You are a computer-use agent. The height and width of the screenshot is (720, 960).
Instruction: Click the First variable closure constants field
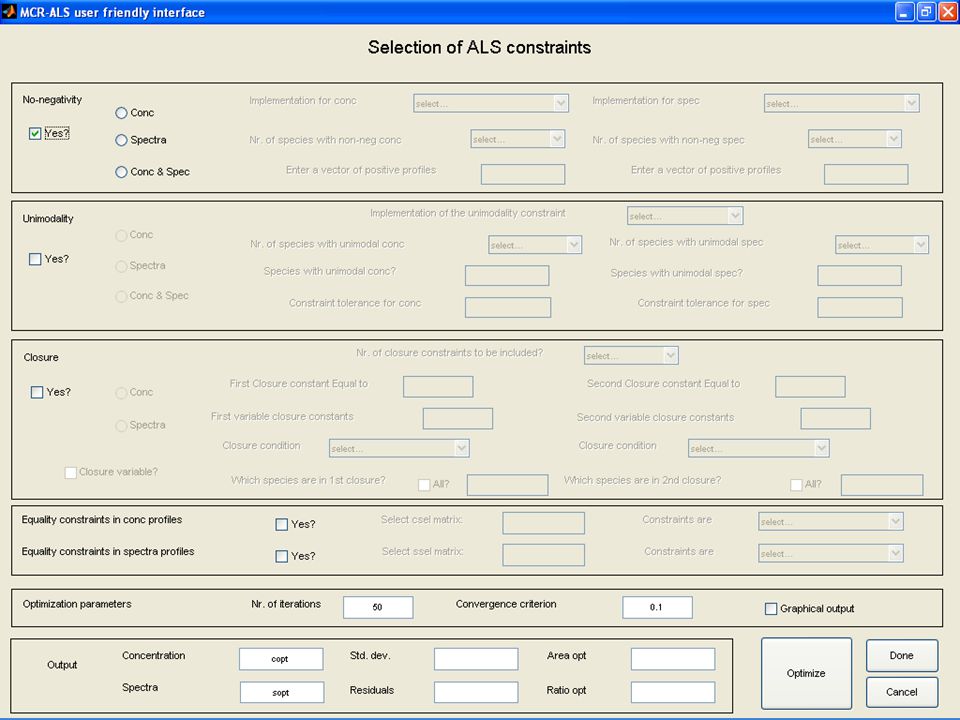(458, 419)
